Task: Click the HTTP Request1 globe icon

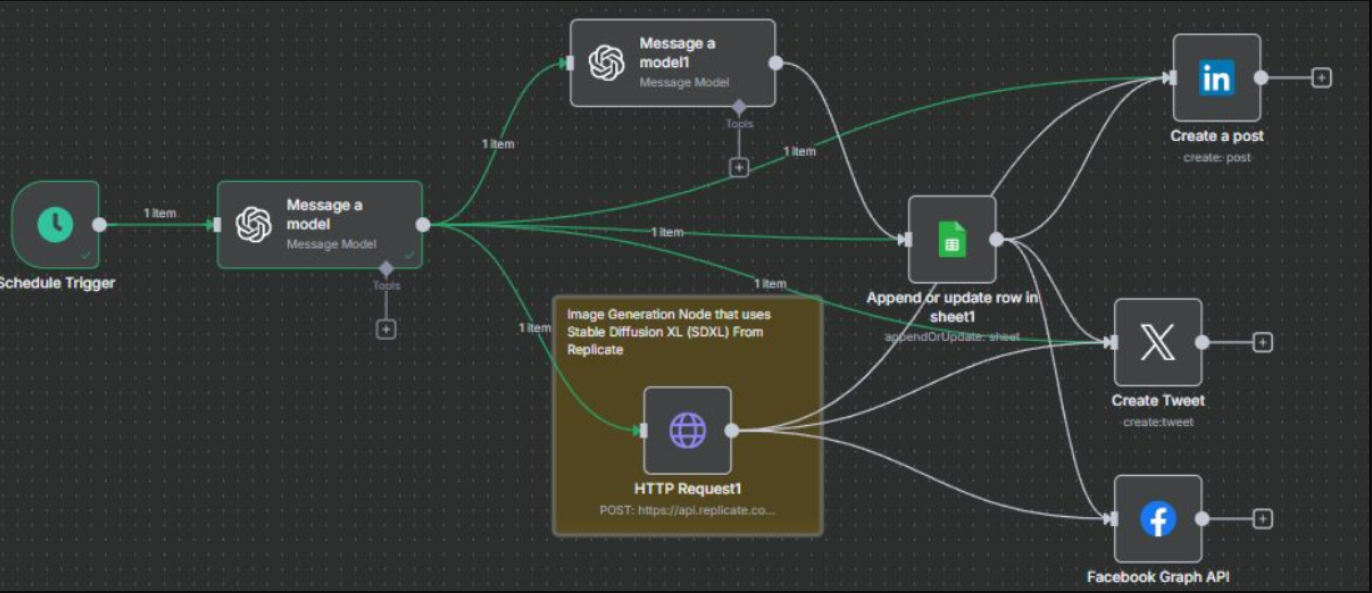Action: [687, 430]
